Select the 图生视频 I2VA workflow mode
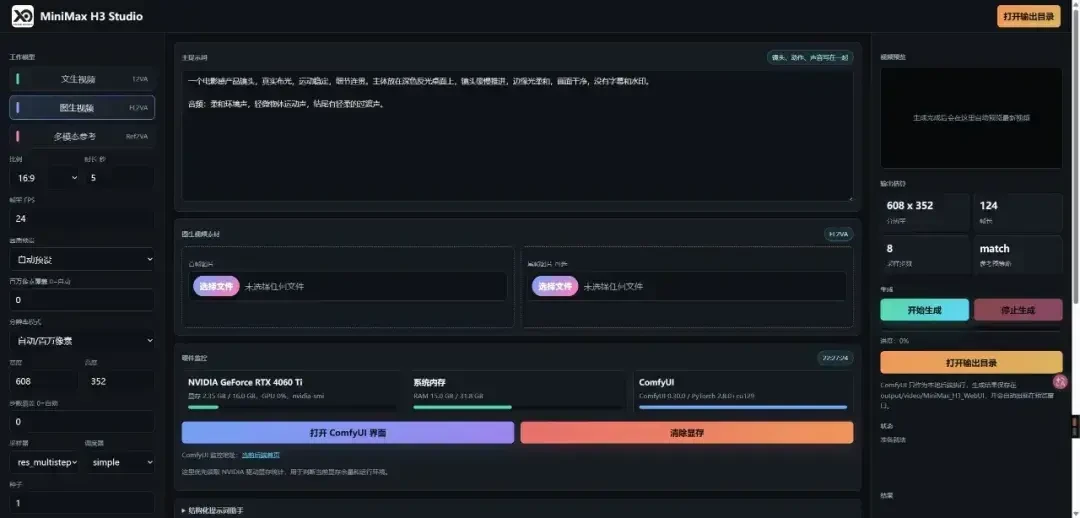 pyautogui.click(x=82, y=107)
